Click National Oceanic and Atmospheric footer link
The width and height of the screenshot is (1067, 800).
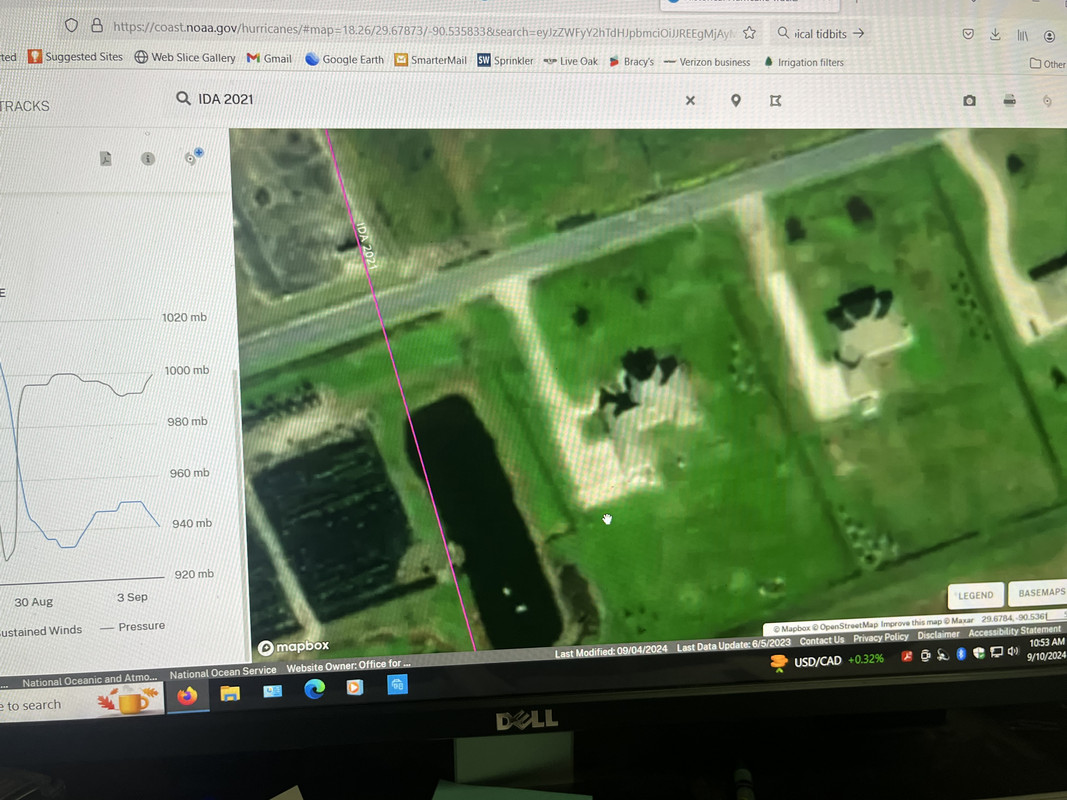tap(89, 680)
